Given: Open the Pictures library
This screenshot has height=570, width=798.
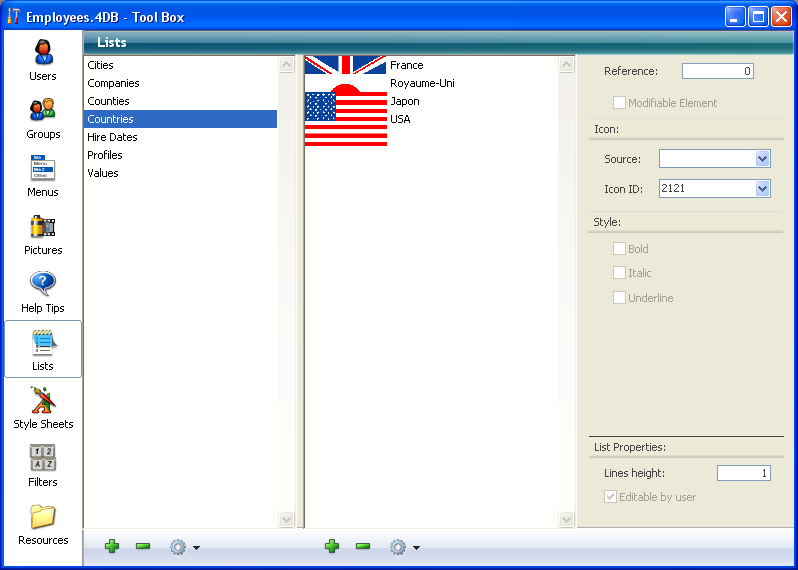Looking at the screenshot, I should click(x=43, y=232).
